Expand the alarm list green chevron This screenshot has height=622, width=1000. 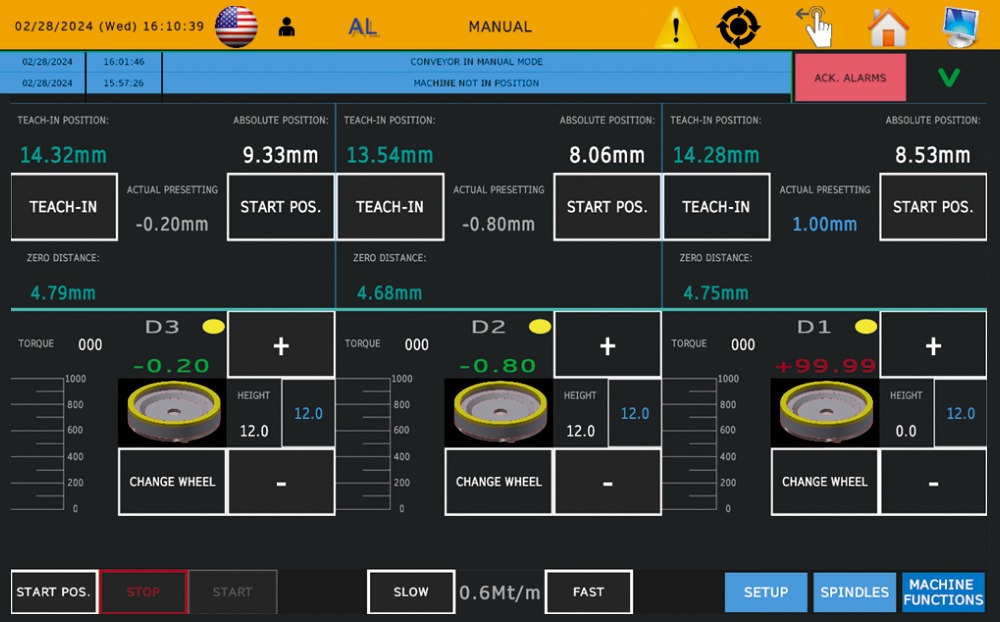(949, 77)
